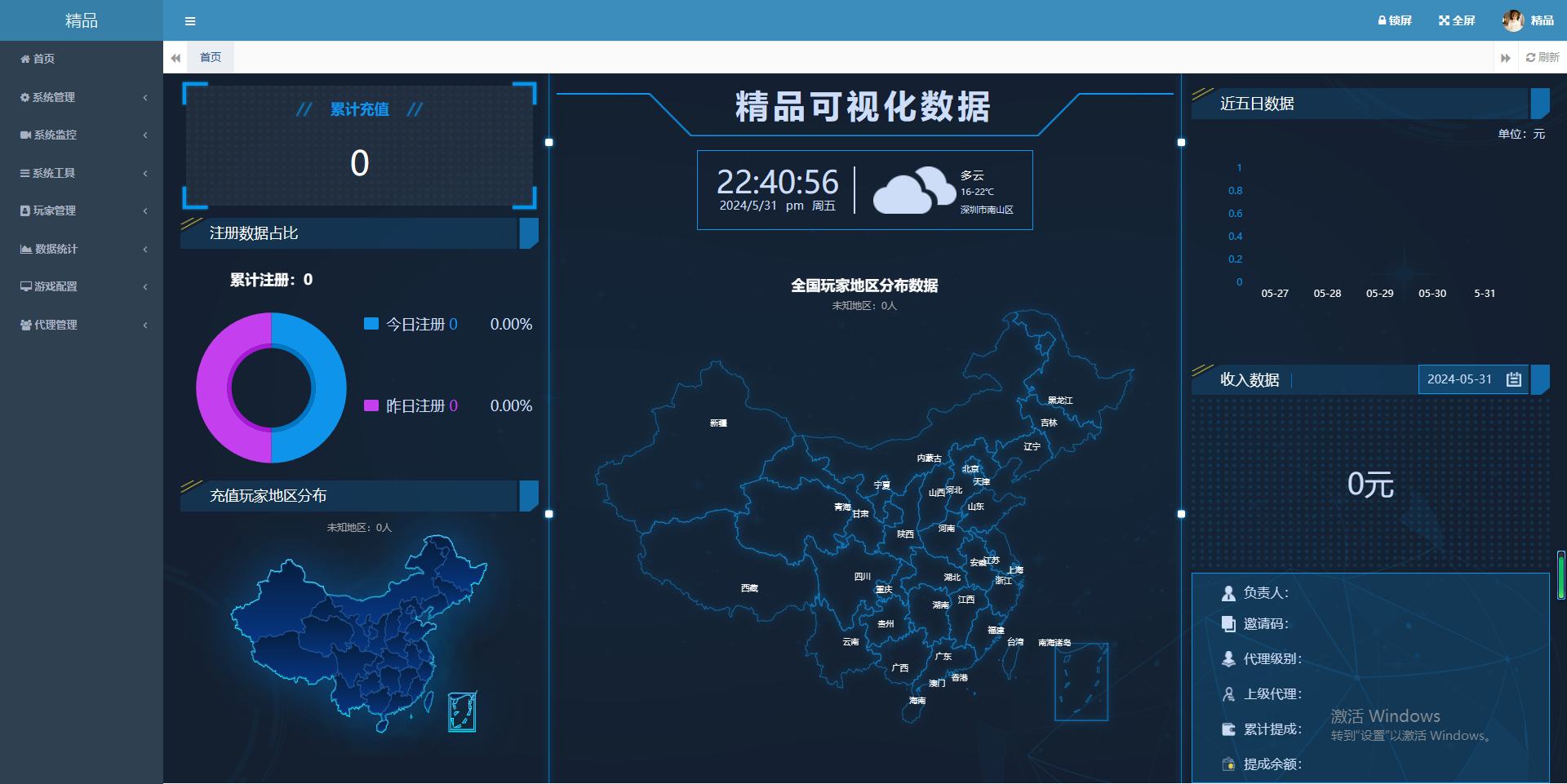Click 广东 on the large map
Image resolution: width=1567 pixels, height=784 pixels.
click(943, 657)
